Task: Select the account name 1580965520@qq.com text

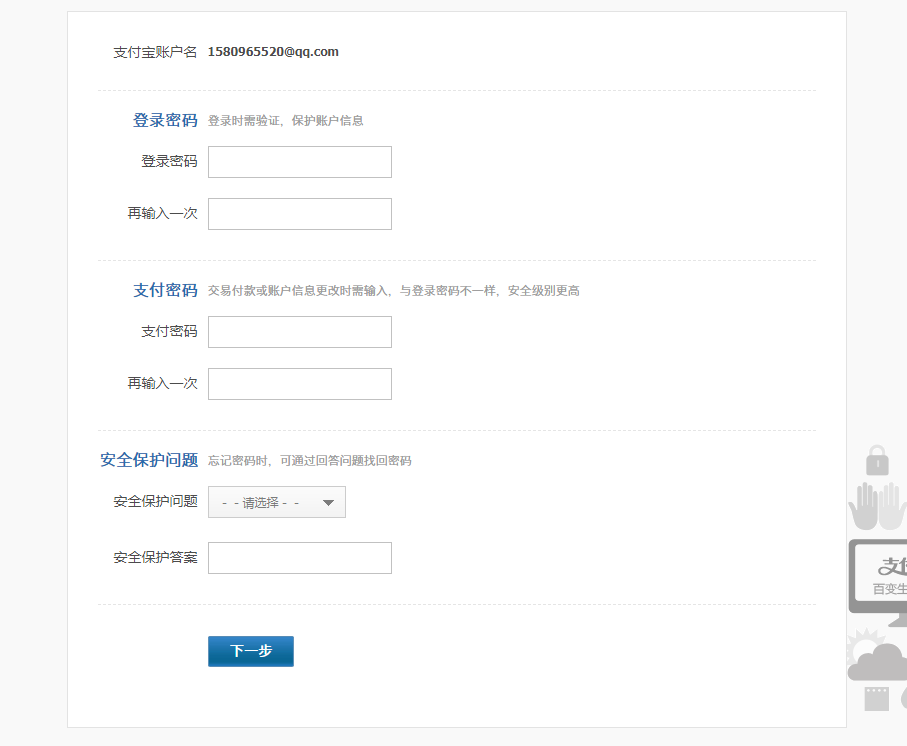Action: point(273,51)
